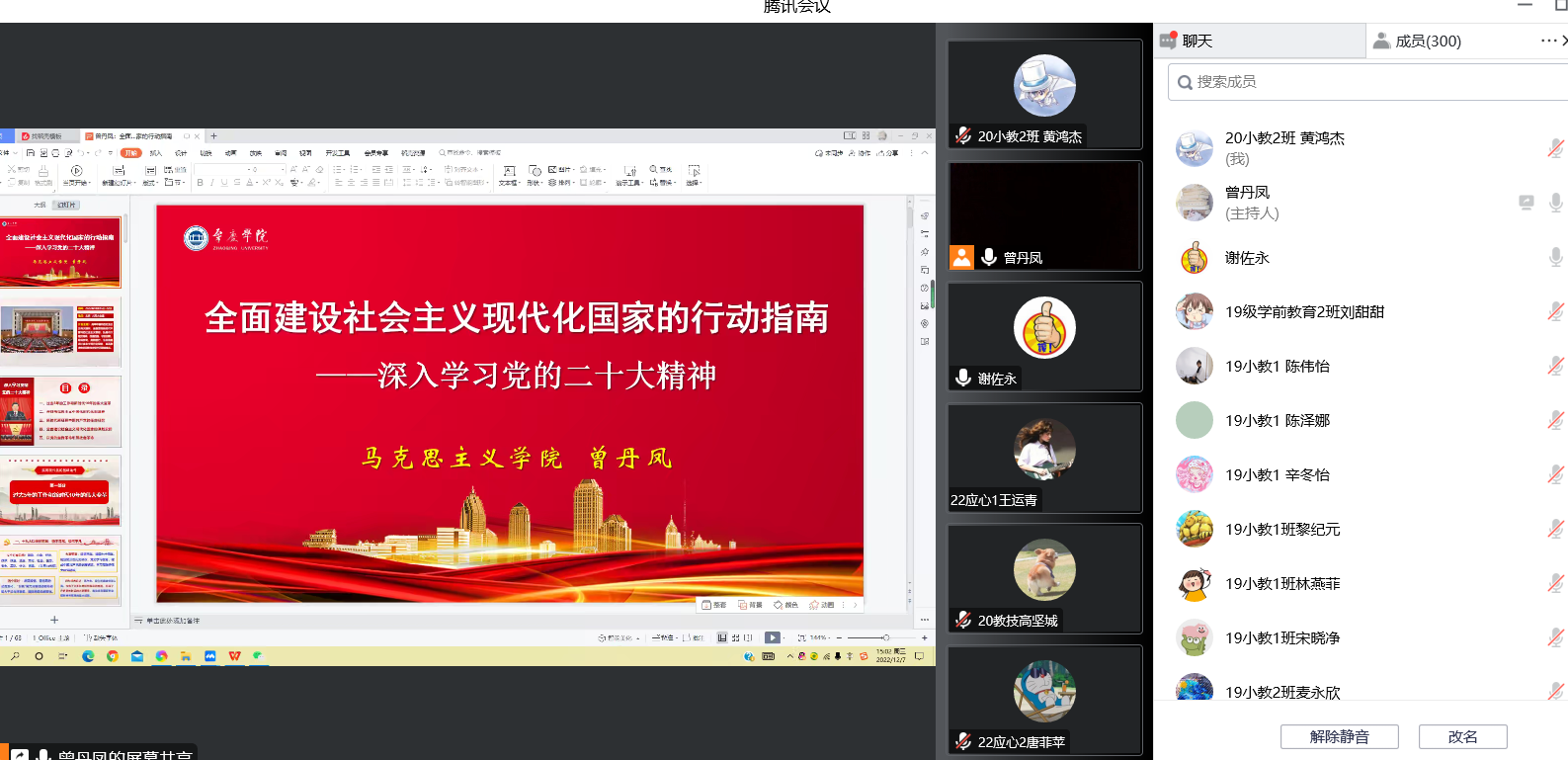Click muted mic icon on 22应心2唐菲苹 tile

coord(963,741)
